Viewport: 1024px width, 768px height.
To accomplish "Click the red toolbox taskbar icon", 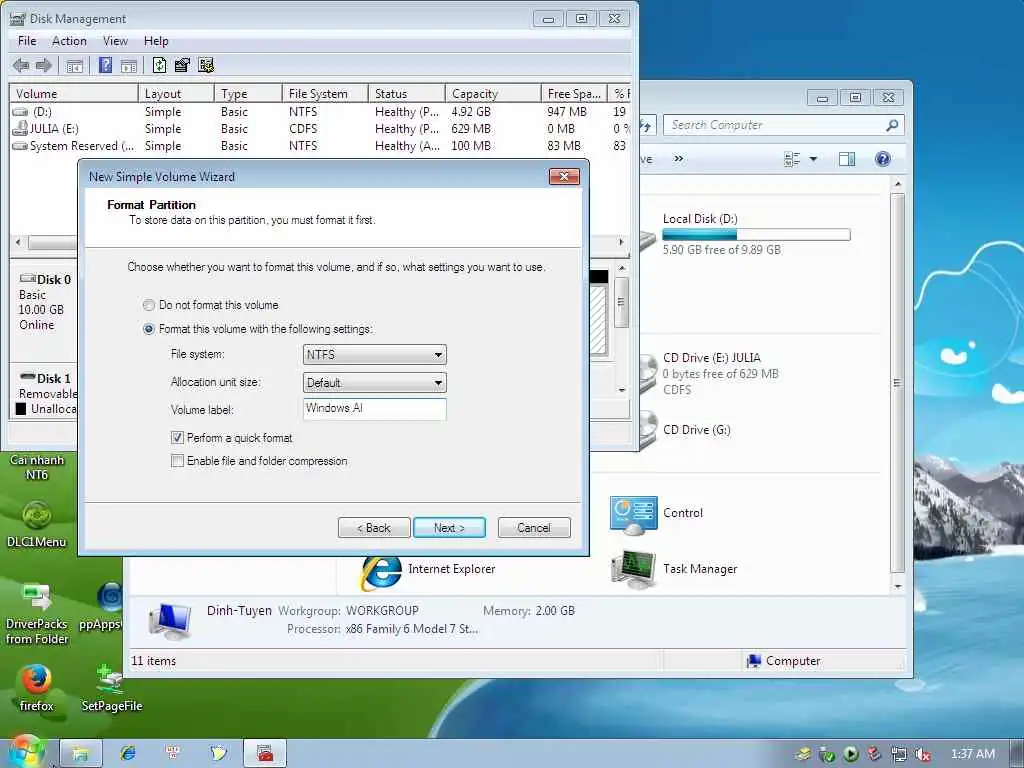I will (265, 753).
